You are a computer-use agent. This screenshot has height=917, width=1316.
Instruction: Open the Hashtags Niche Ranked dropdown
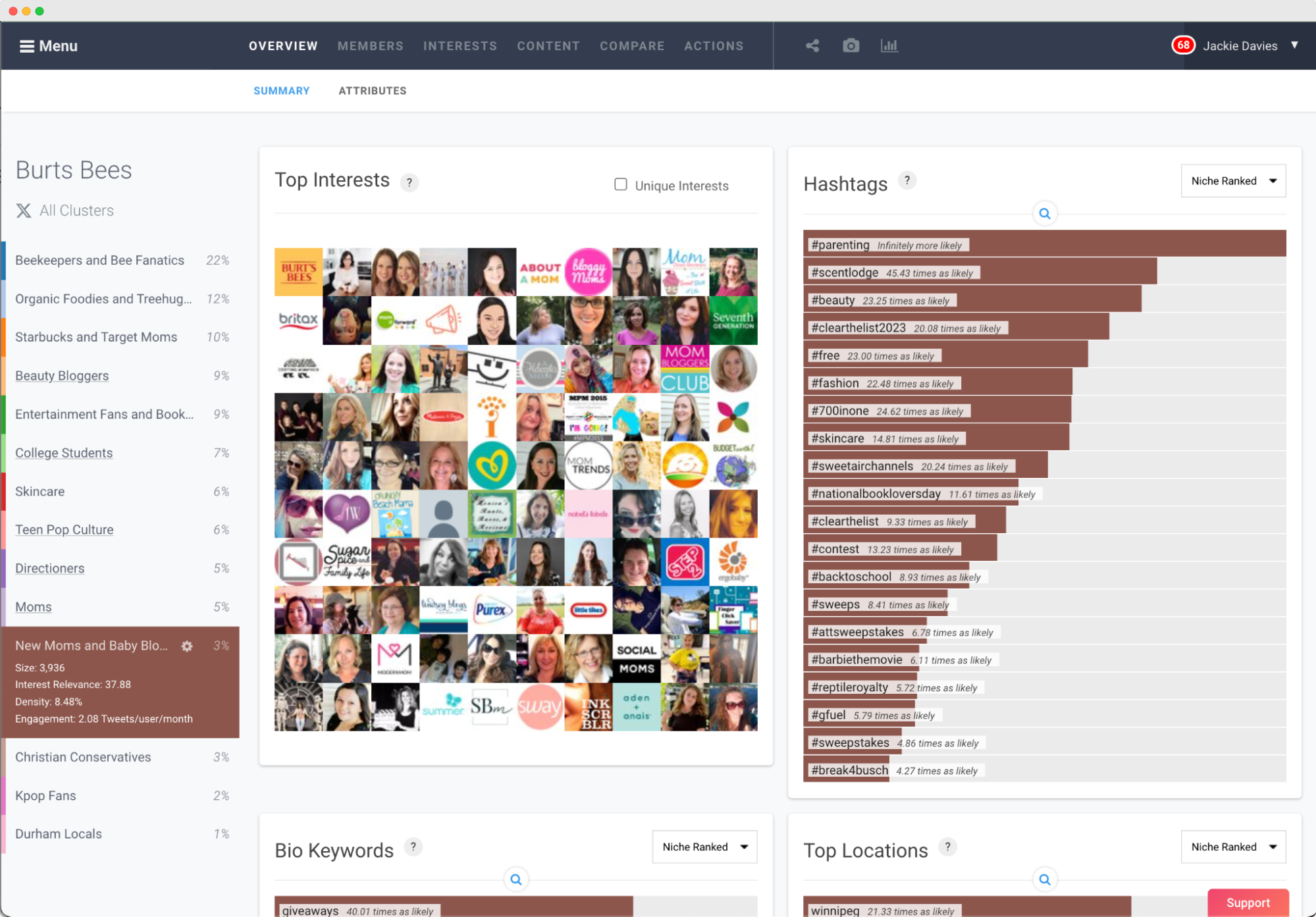1233,181
